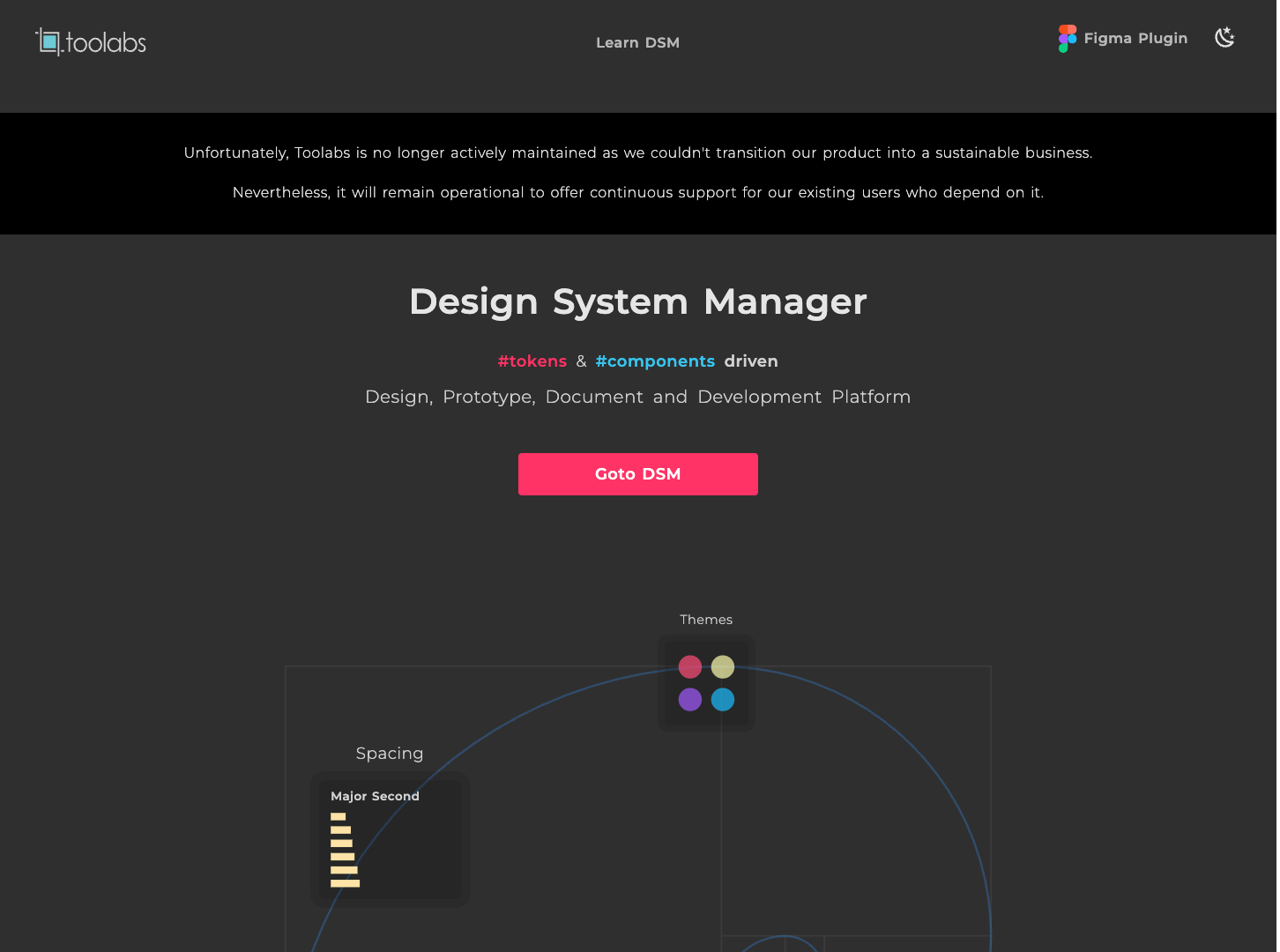The image size is (1280, 952).
Task: Select the blue color swatch under Themes
Action: 722,700
